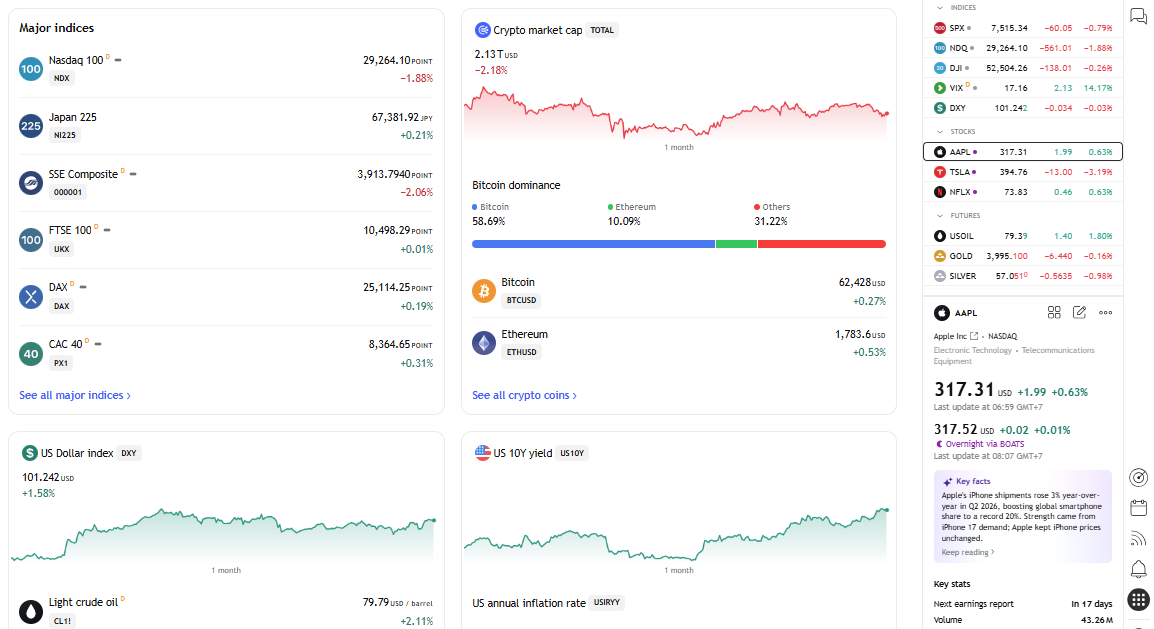
Task: Click the Nasdaq 100 round logo icon
Action: 31,69
